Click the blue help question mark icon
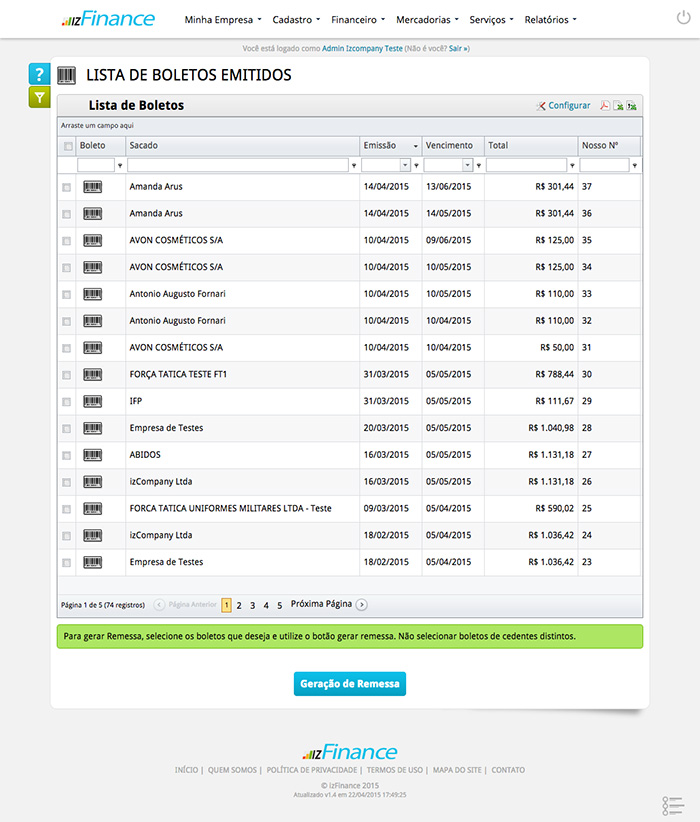Image resolution: width=700 pixels, height=822 pixels. pyautogui.click(x=39, y=74)
